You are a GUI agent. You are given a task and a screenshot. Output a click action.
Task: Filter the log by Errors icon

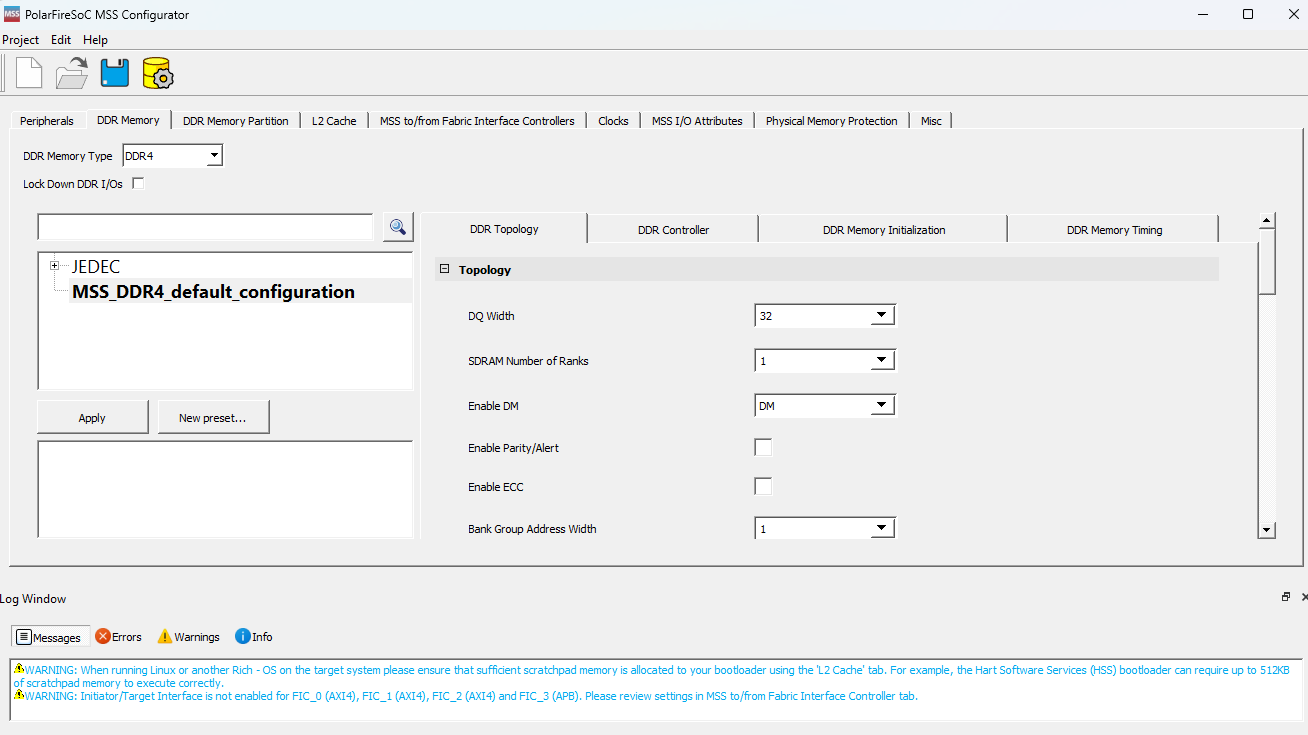pos(103,636)
